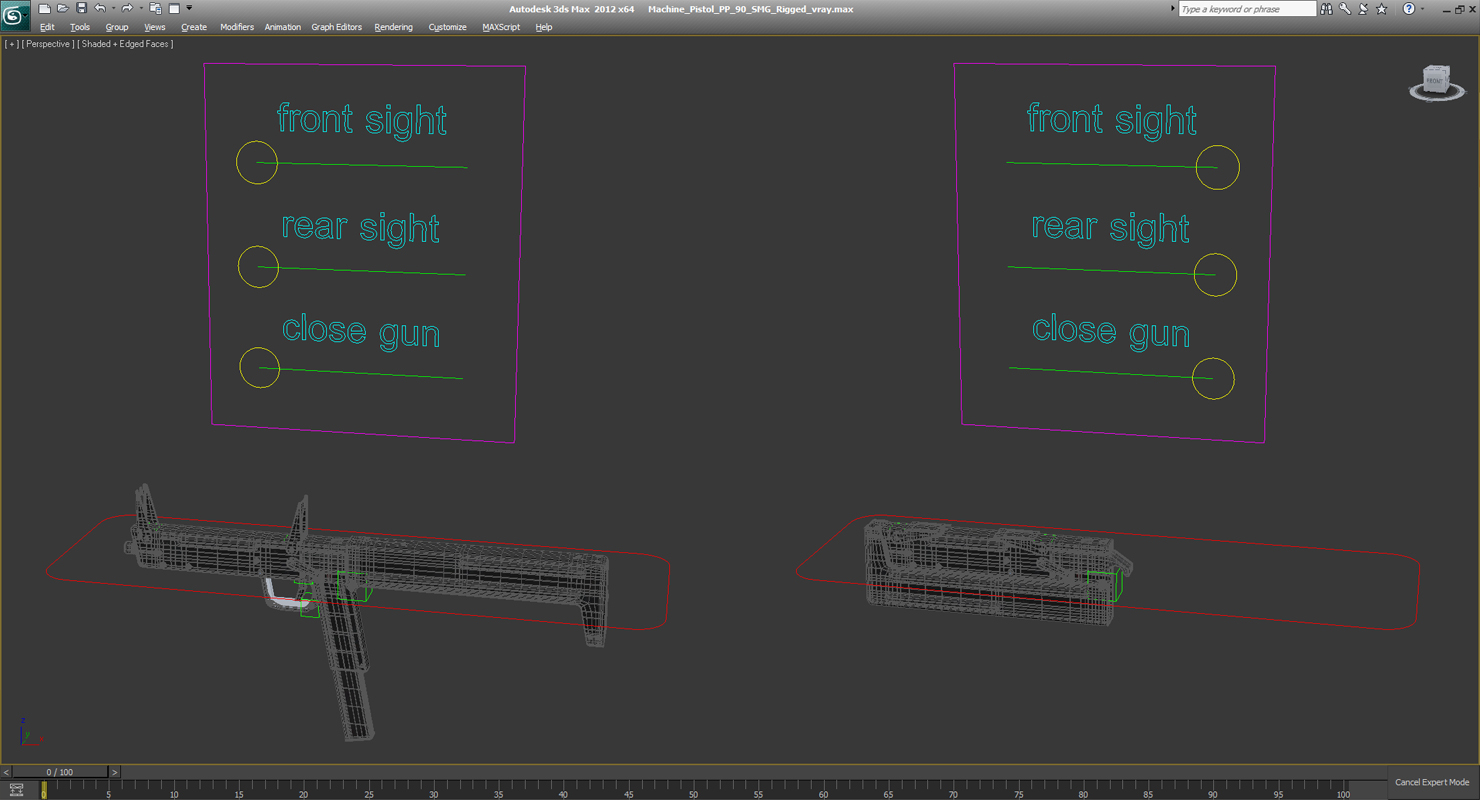Open the Help menu

pos(544,27)
